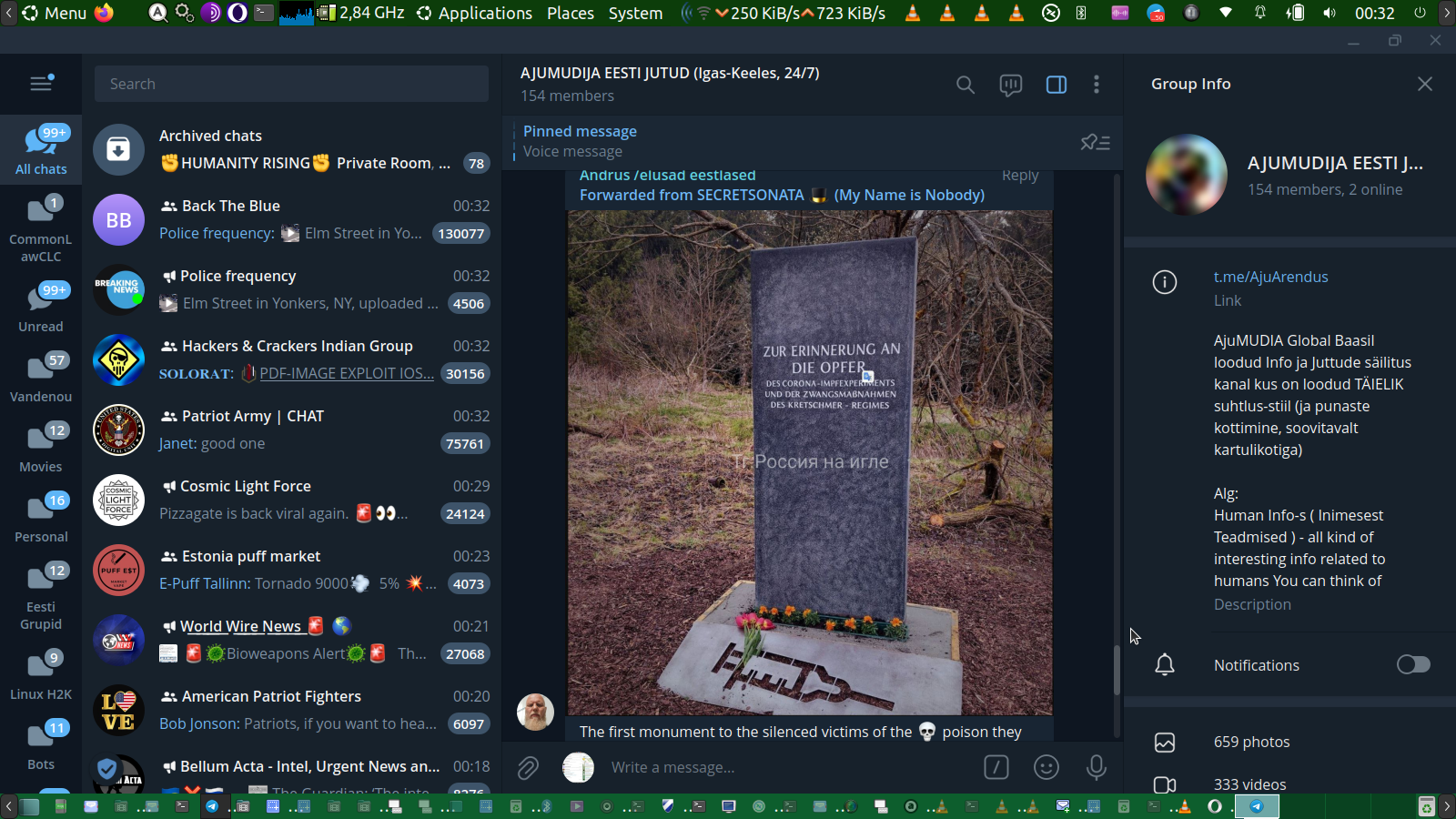Screen dimensions: 1456x819
Task: Show the pinned messages list icon
Action: (x=1095, y=142)
